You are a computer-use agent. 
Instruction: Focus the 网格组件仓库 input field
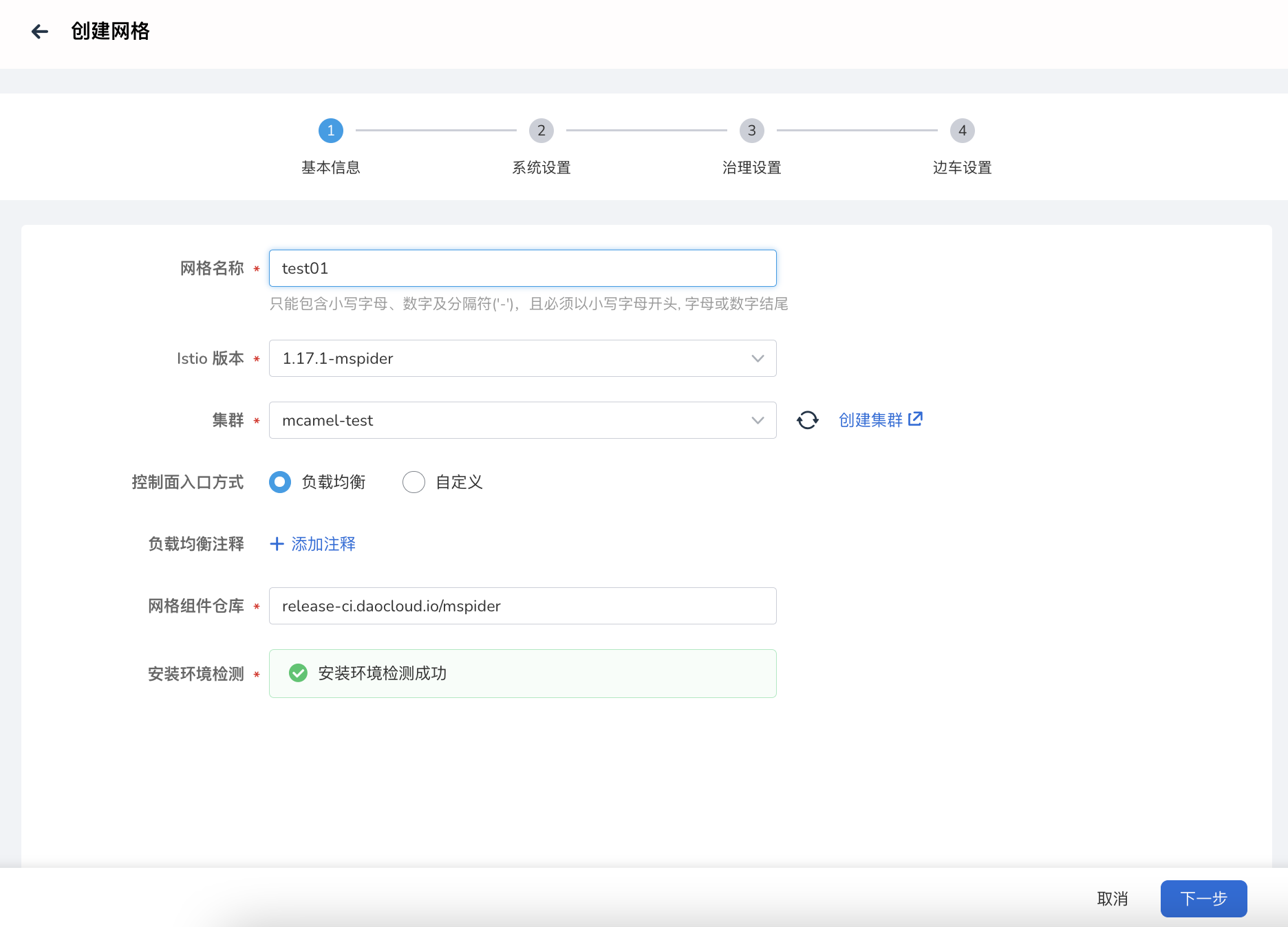tap(523, 606)
